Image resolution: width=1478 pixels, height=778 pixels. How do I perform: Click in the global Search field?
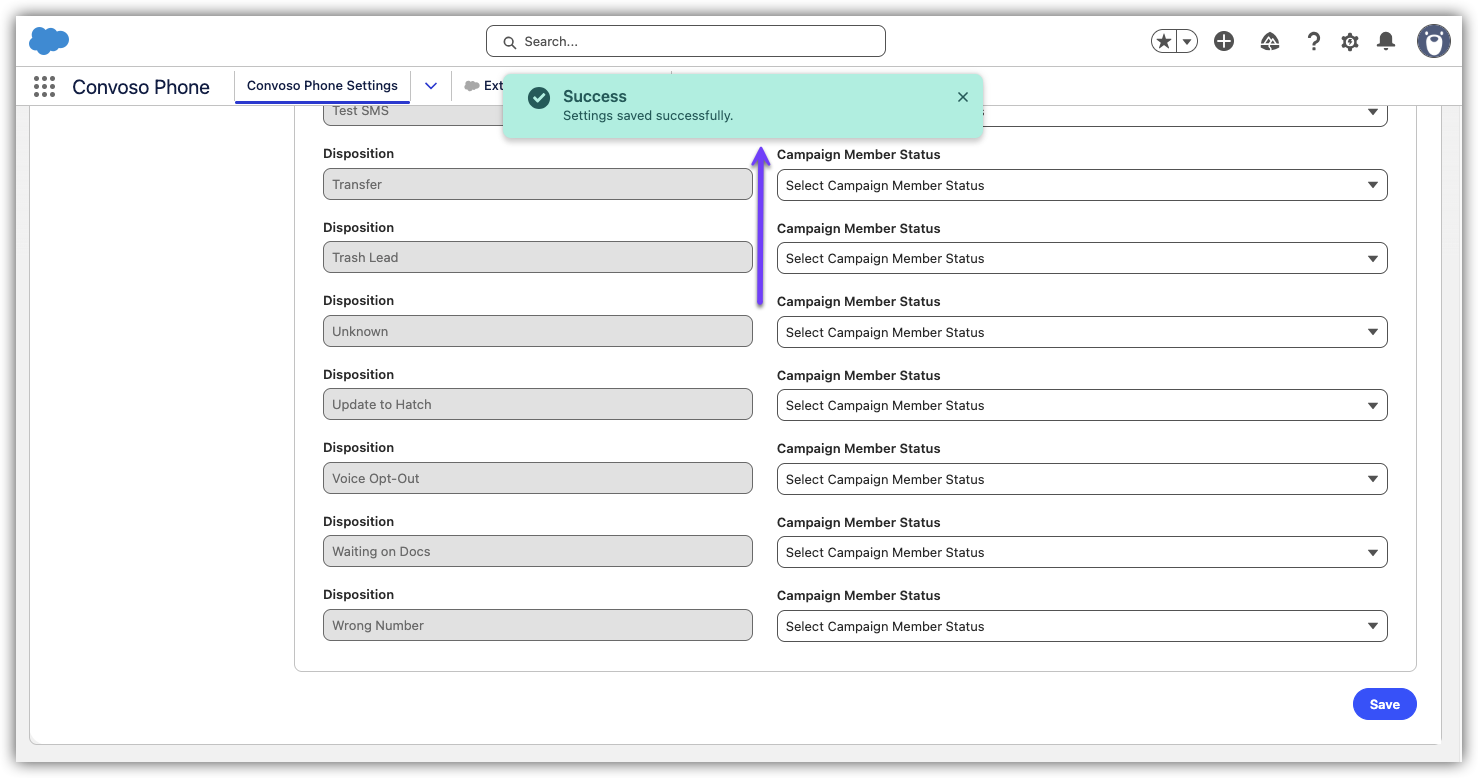coord(686,41)
